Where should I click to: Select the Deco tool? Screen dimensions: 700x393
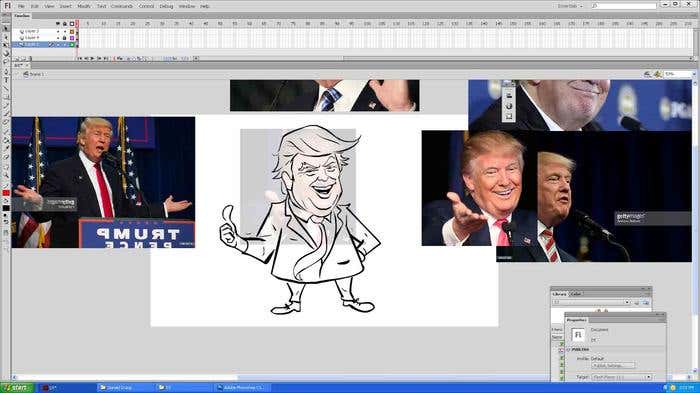point(6,123)
